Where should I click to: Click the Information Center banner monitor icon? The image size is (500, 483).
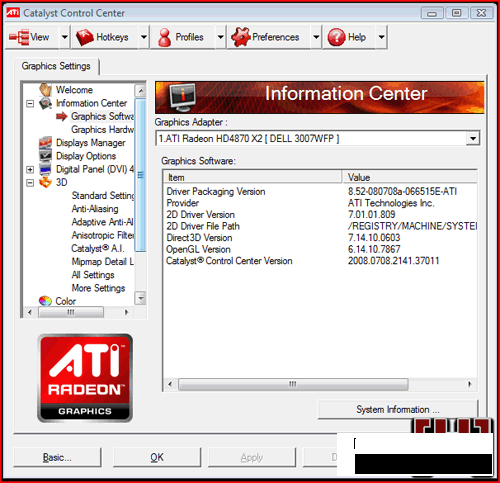click(182, 97)
